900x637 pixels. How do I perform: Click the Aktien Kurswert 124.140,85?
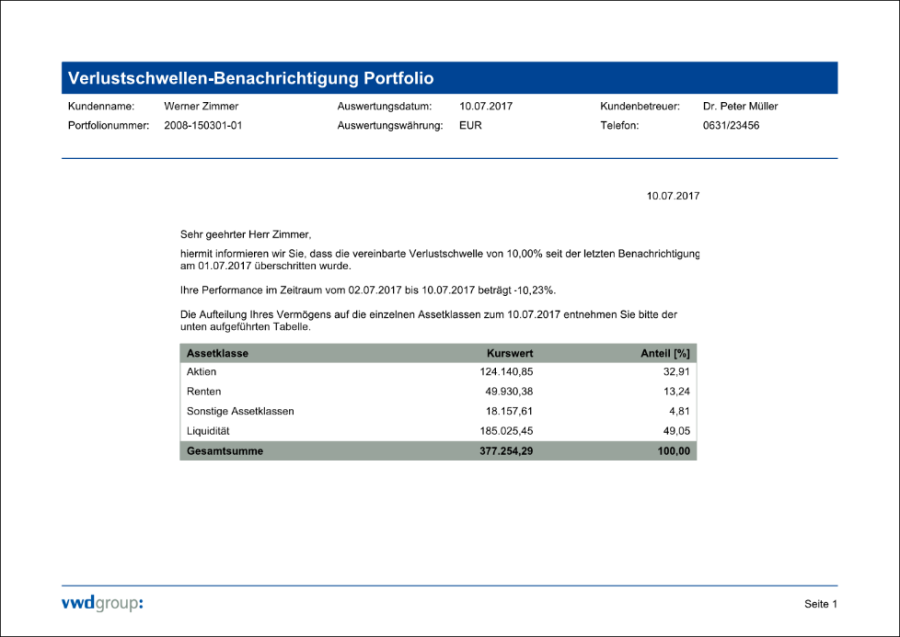[x=506, y=372]
